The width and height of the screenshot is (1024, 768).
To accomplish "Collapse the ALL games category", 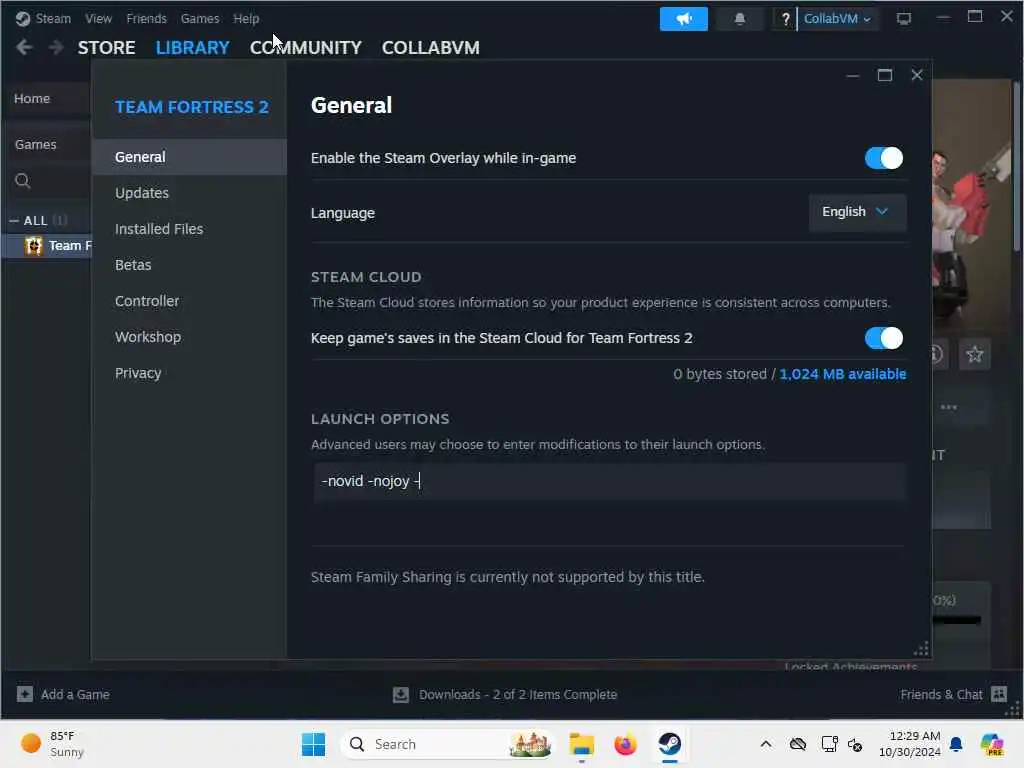I will (x=14, y=221).
